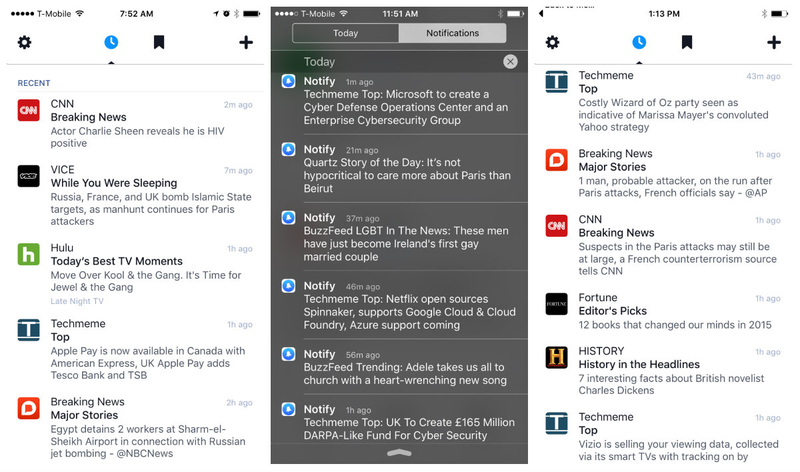
Task: Tap Breaking News logo beside Egypt story
Action: (x=29, y=408)
